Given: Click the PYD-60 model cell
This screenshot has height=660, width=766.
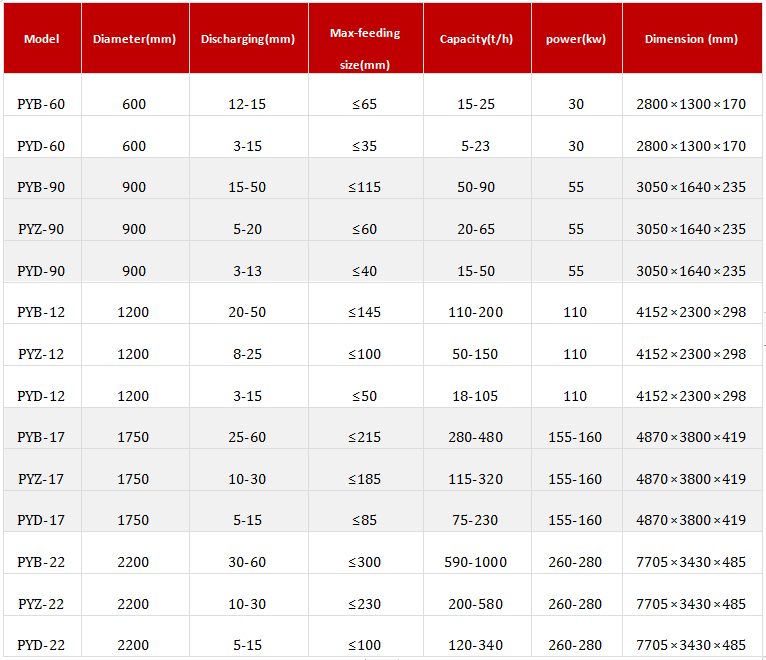Looking at the screenshot, I should (41, 146).
